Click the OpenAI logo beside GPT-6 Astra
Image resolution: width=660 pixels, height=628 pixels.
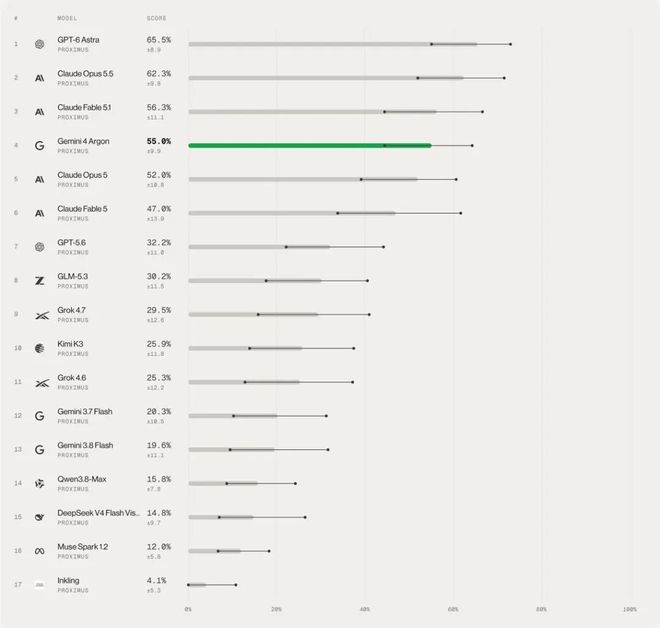pyautogui.click(x=40, y=44)
